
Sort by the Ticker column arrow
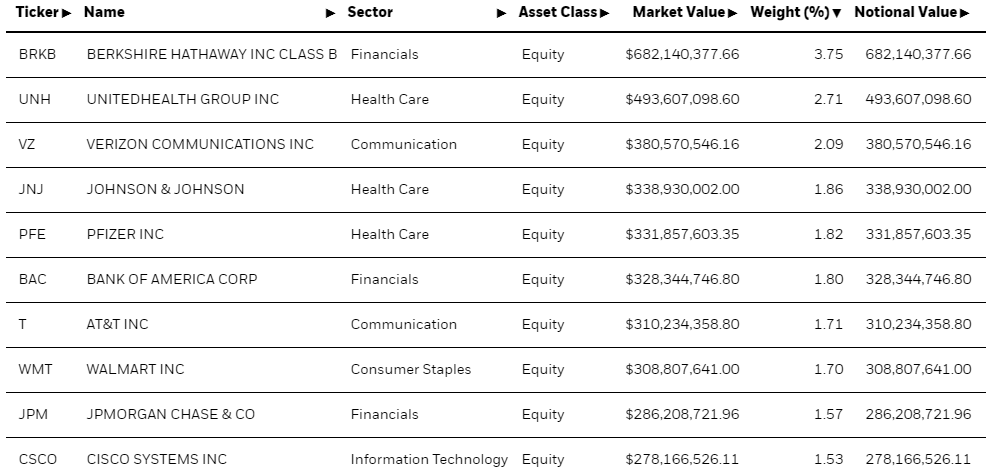(x=66, y=13)
